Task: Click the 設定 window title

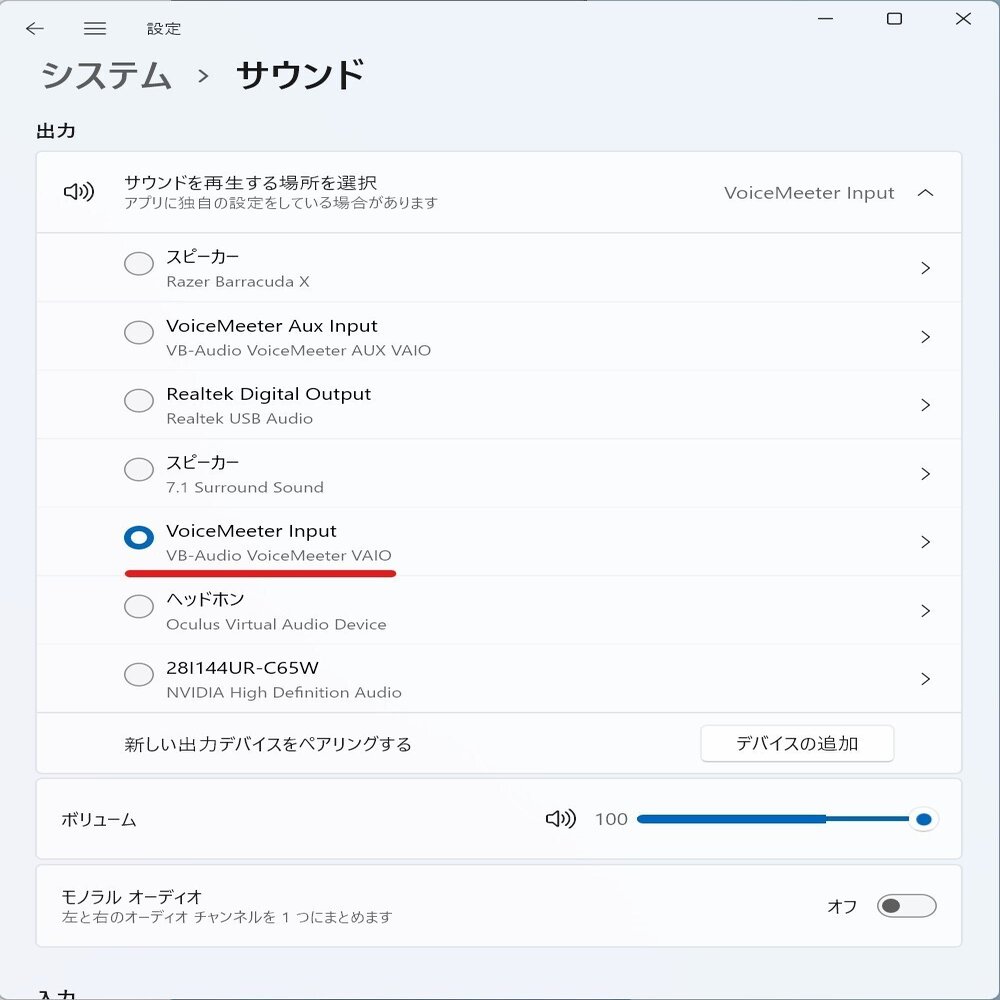Action: 164,29
